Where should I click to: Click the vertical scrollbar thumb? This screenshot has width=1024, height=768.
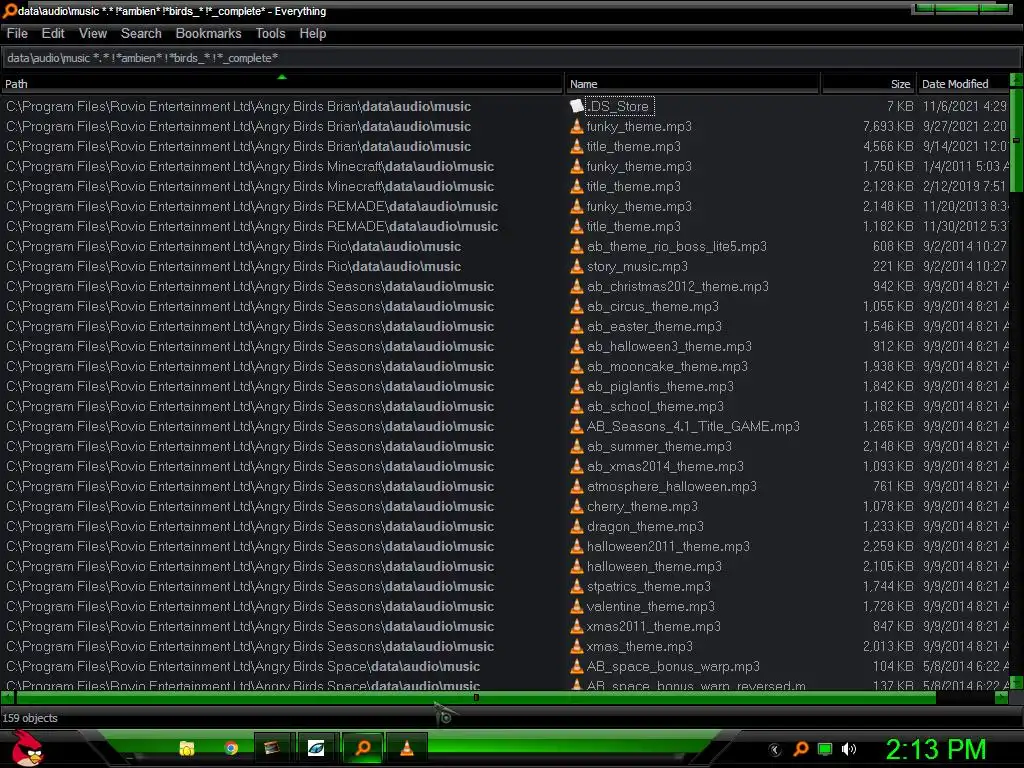point(1016,139)
